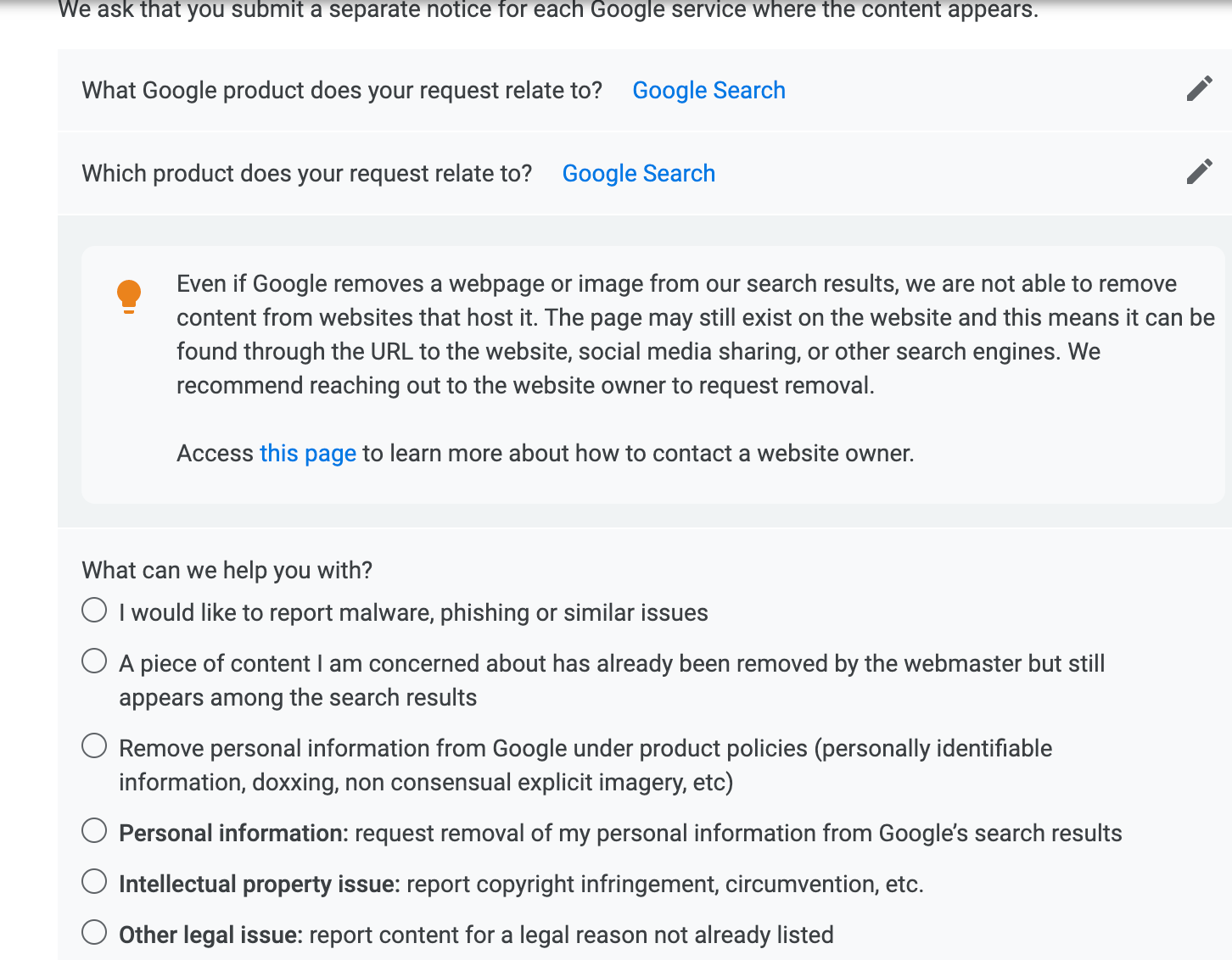The width and height of the screenshot is (1232, 960).
Task: Click the first blue Google Search answer
Action: pyautogui.click(x=708, y=90)
